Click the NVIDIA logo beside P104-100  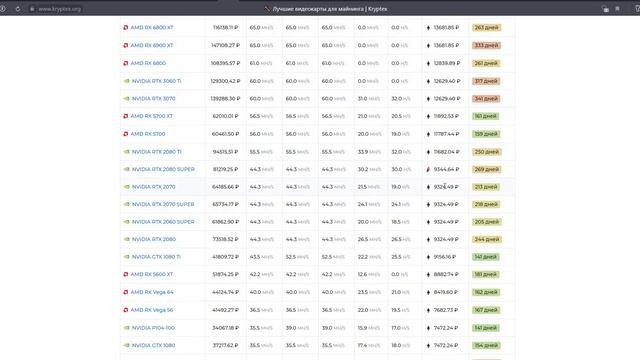(127, 328)
